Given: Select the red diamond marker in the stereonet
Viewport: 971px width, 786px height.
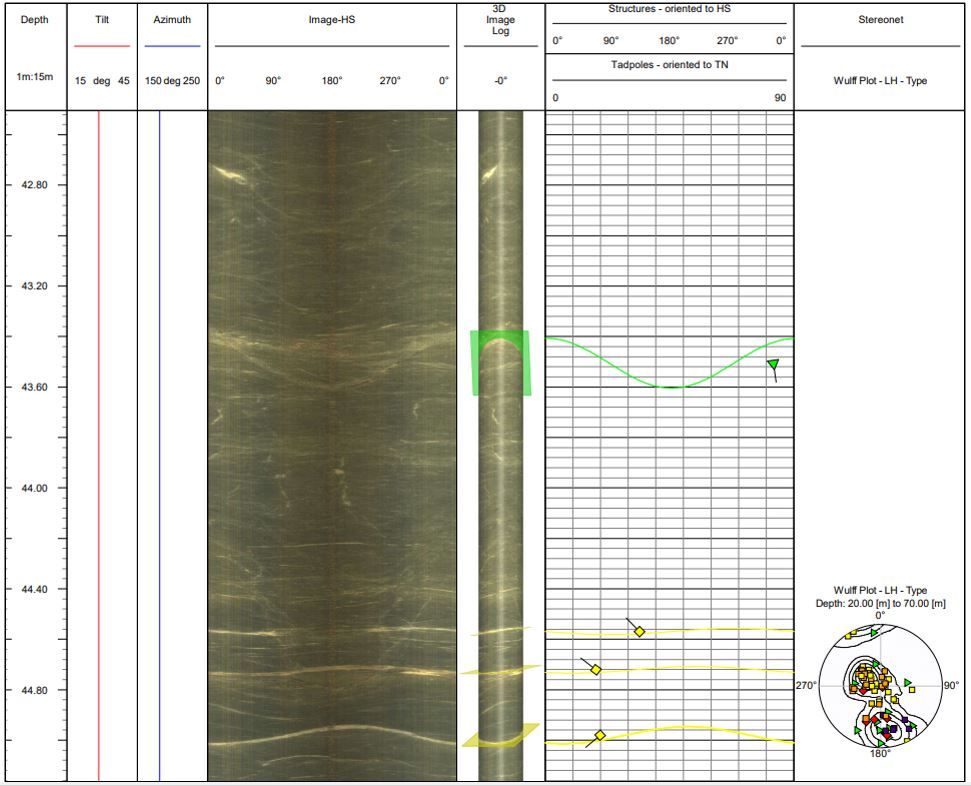Looking at the screenshot, I should tap(863, 692).
